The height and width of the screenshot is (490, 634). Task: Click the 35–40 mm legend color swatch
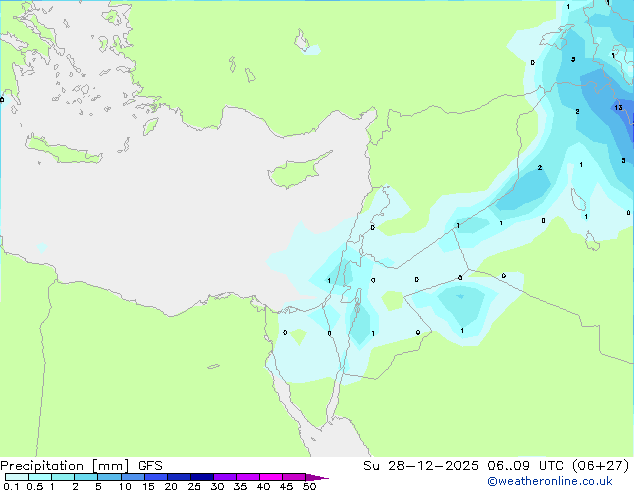click(248, 477)
